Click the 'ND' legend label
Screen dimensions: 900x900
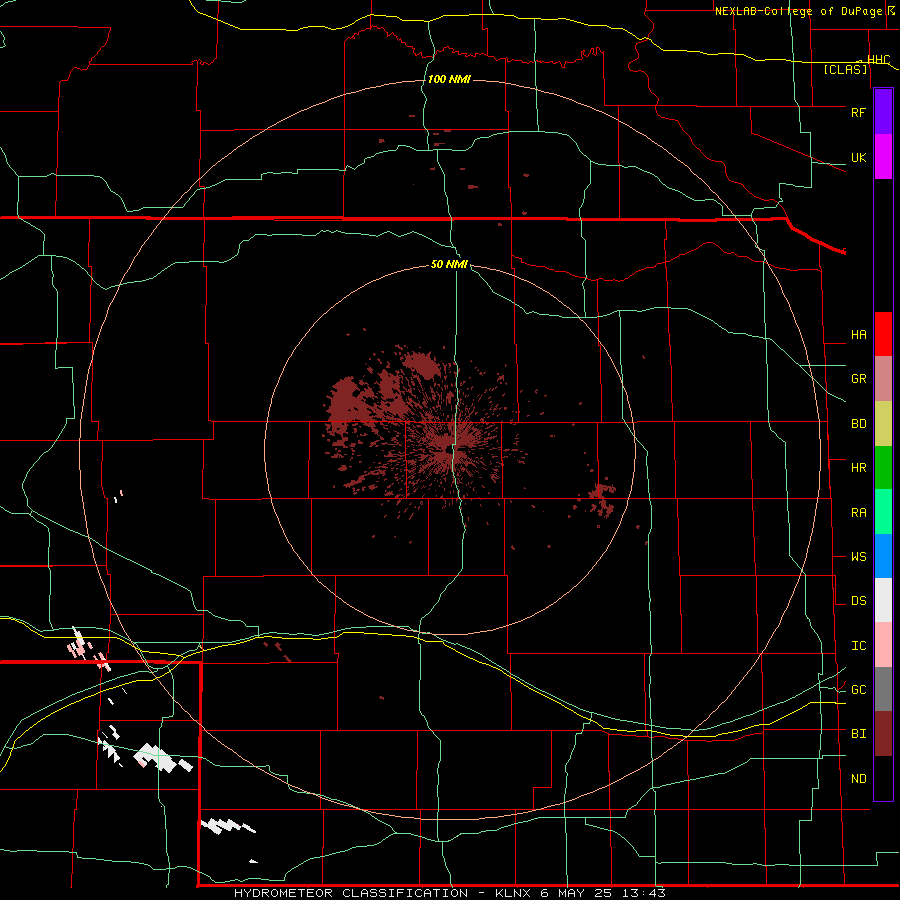[858, 779]
